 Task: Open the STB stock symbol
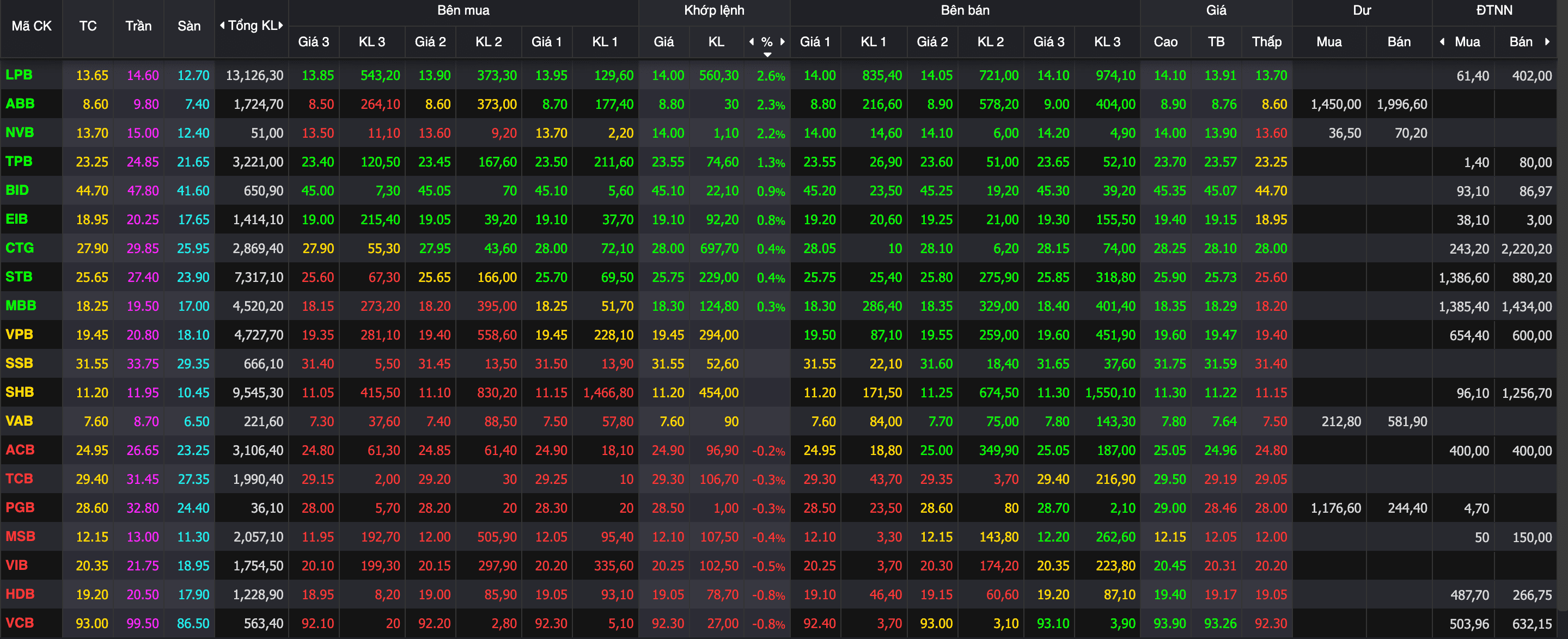coord(19,277)
